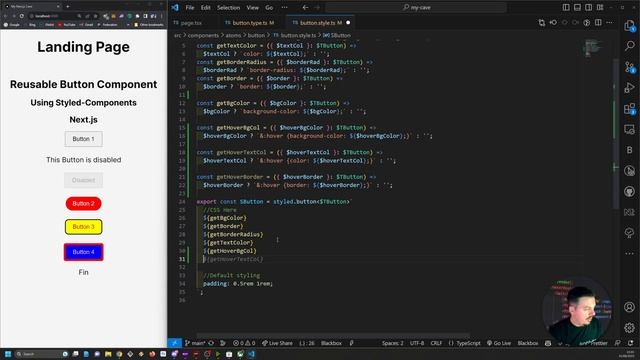Open the Edit menu
The width and height of the screenshot is (640, 360).
tap(206, 7)
